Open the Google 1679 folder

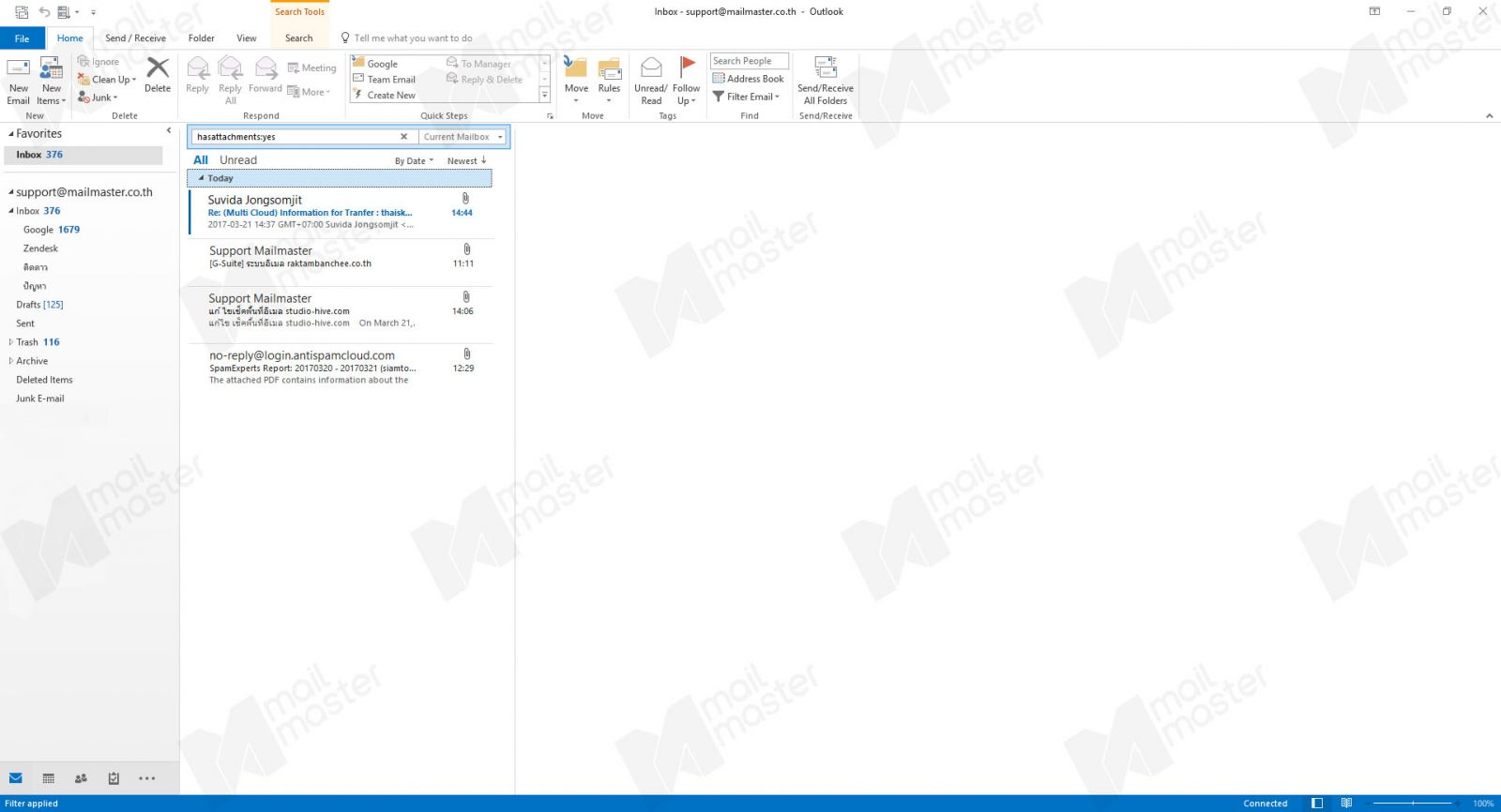coord(52,230)
